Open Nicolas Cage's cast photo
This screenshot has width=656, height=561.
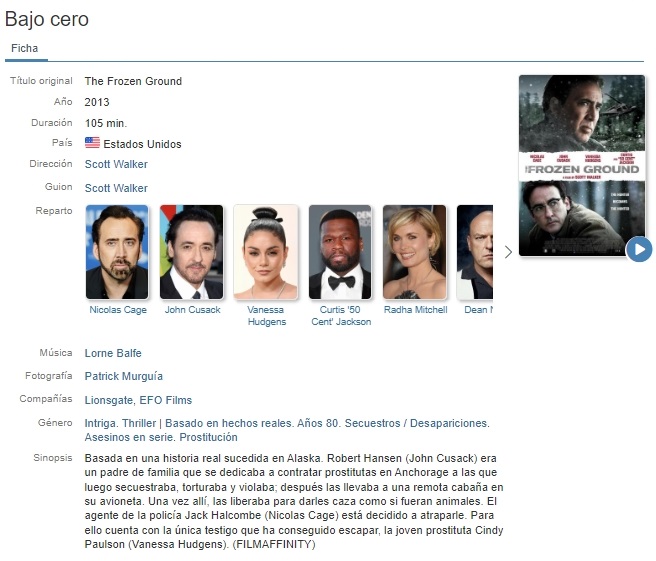(117, 252)
